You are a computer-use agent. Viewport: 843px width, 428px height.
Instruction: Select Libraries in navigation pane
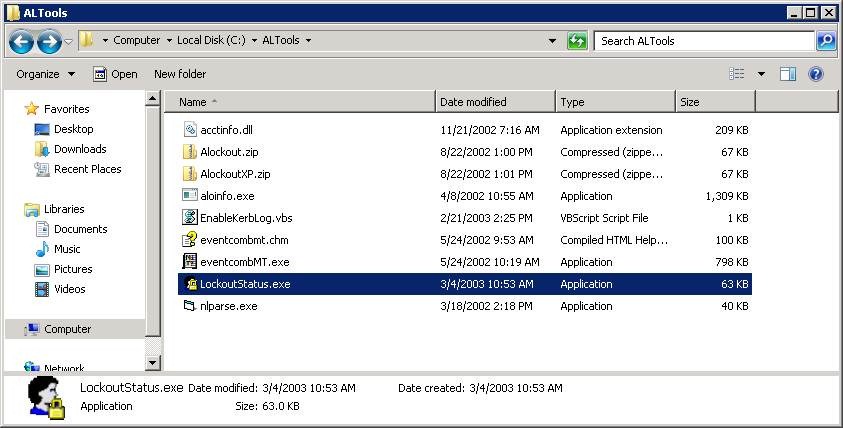(54, 209)
